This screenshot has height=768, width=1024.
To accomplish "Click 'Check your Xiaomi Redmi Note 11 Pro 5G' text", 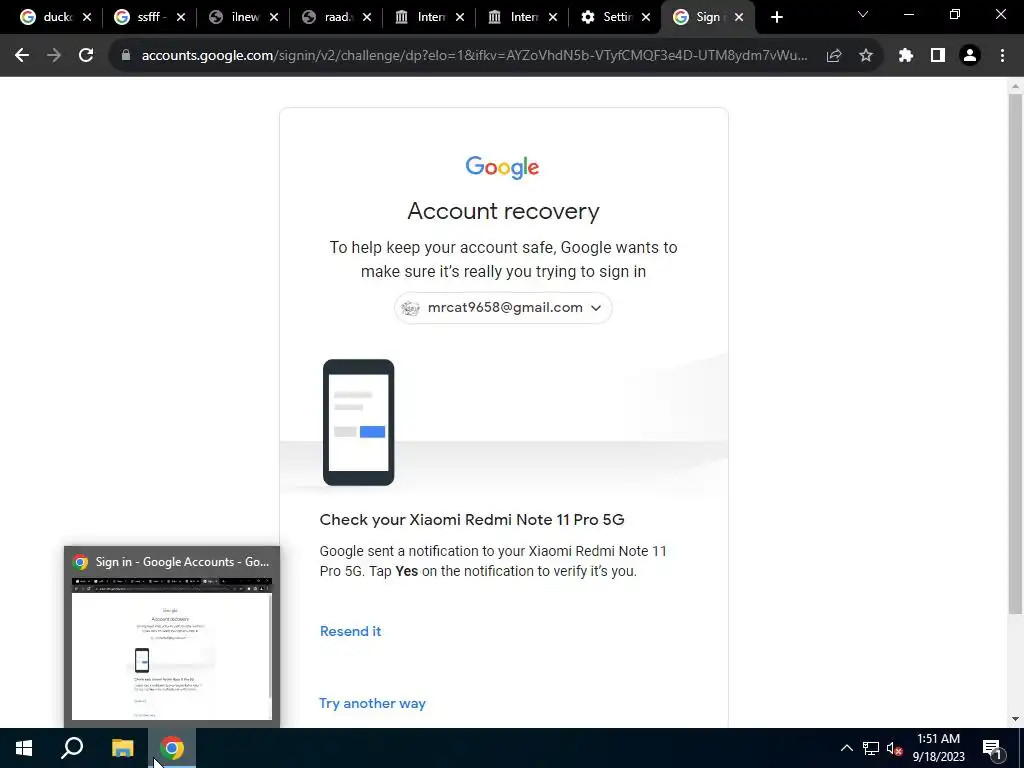I will (x=472, y=520).
